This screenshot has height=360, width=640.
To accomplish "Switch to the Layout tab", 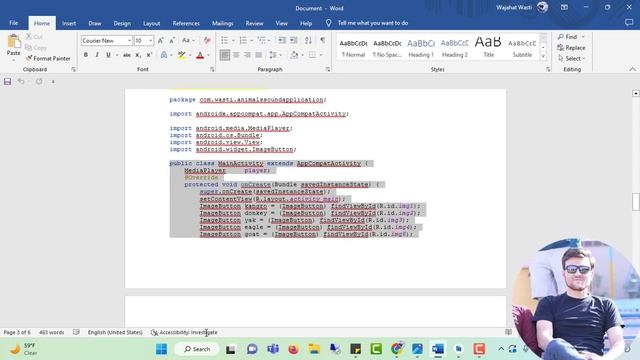I will coord(151,23).
